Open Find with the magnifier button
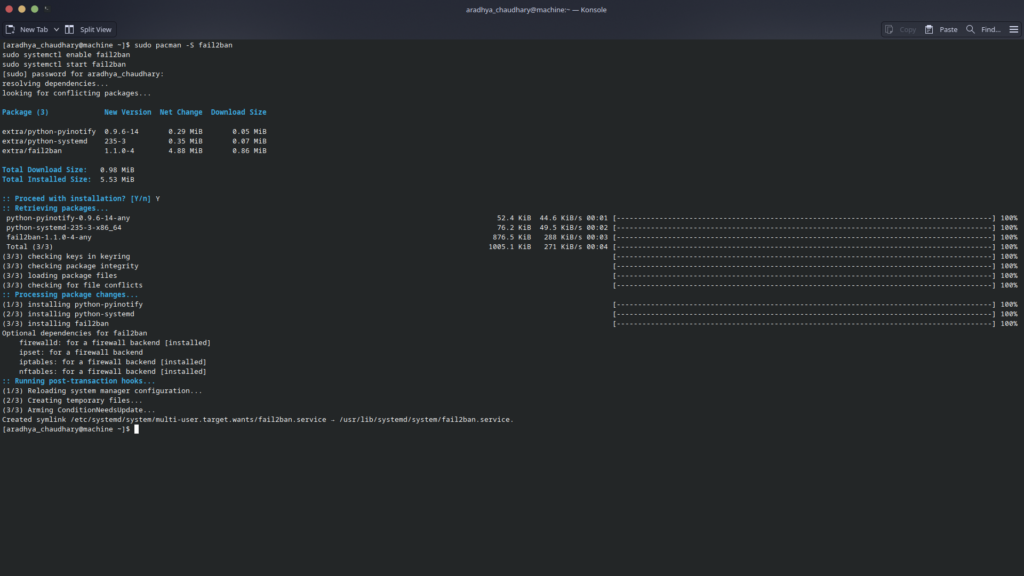The height and width of the screenshot is (576, 1024). [984, 29]
